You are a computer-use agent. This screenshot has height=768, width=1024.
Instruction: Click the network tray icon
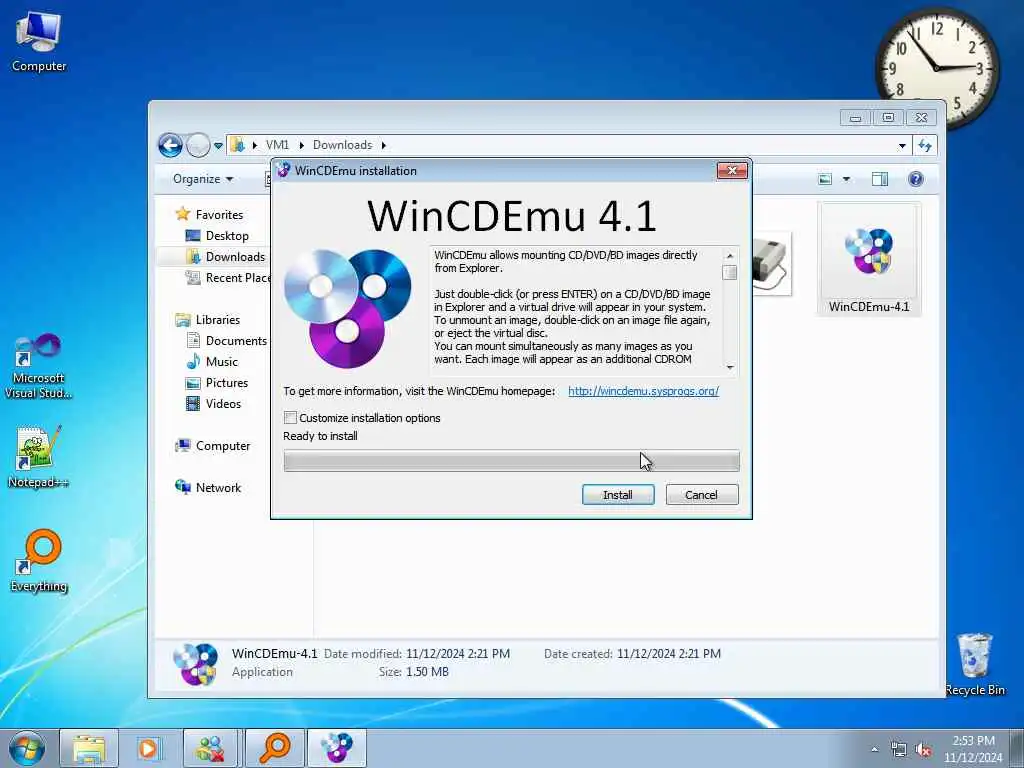(x=899, y=750)
